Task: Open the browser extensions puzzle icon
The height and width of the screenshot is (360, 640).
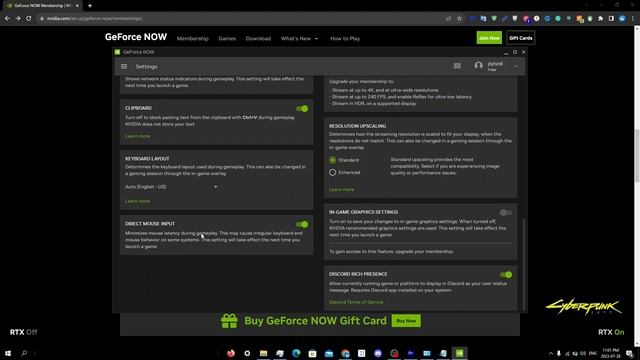Action: [600, 18]
